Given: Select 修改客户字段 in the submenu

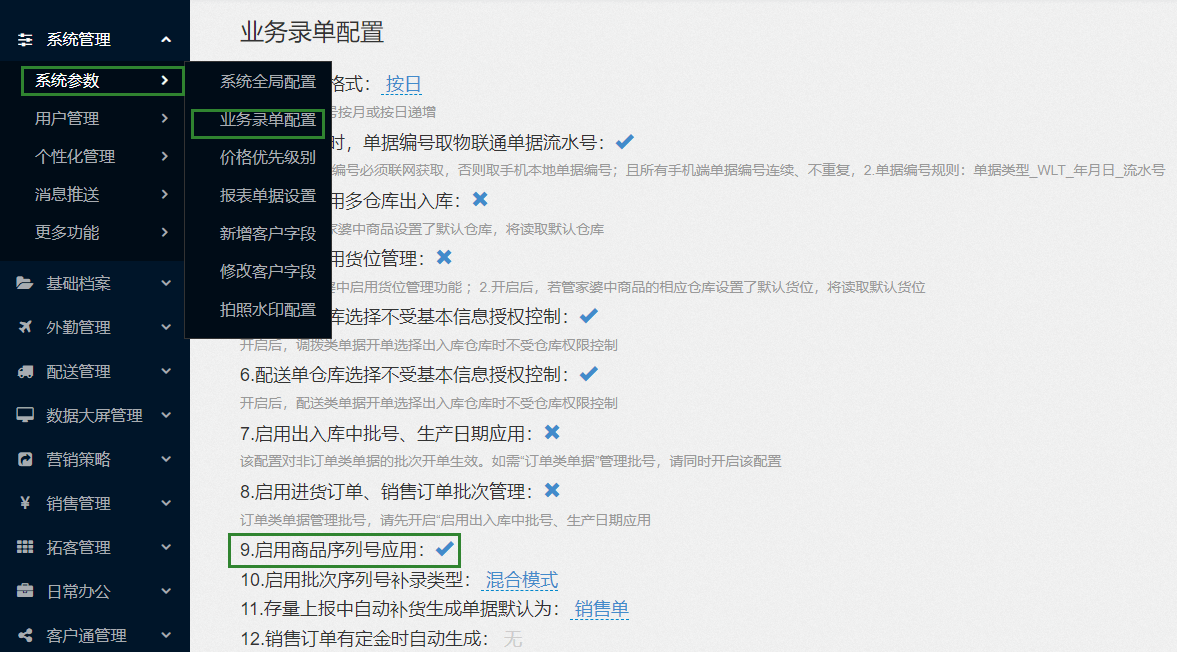Looking at the screenshot, I should (x=267, y=272).
